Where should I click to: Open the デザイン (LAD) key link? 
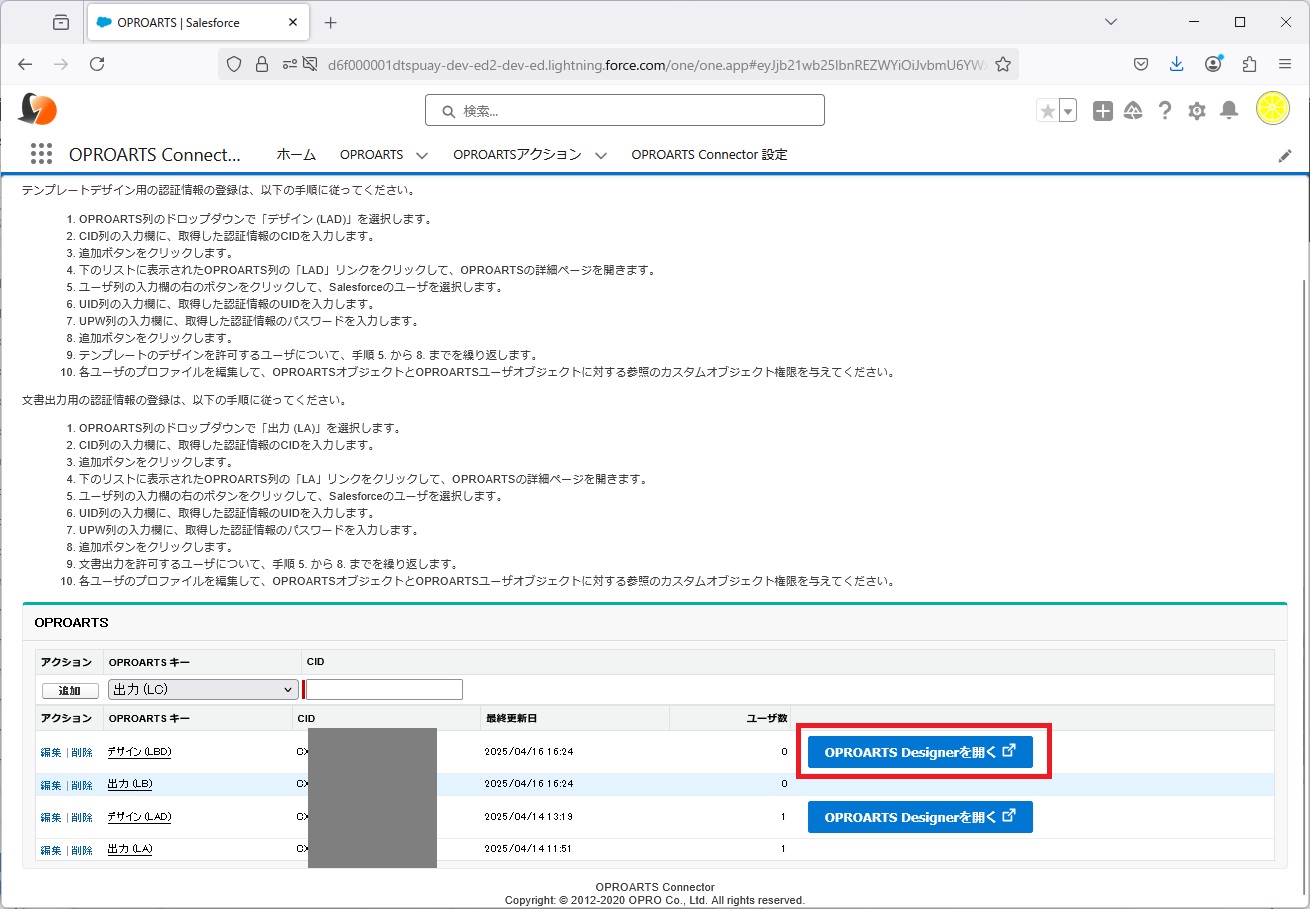(139, 817)
